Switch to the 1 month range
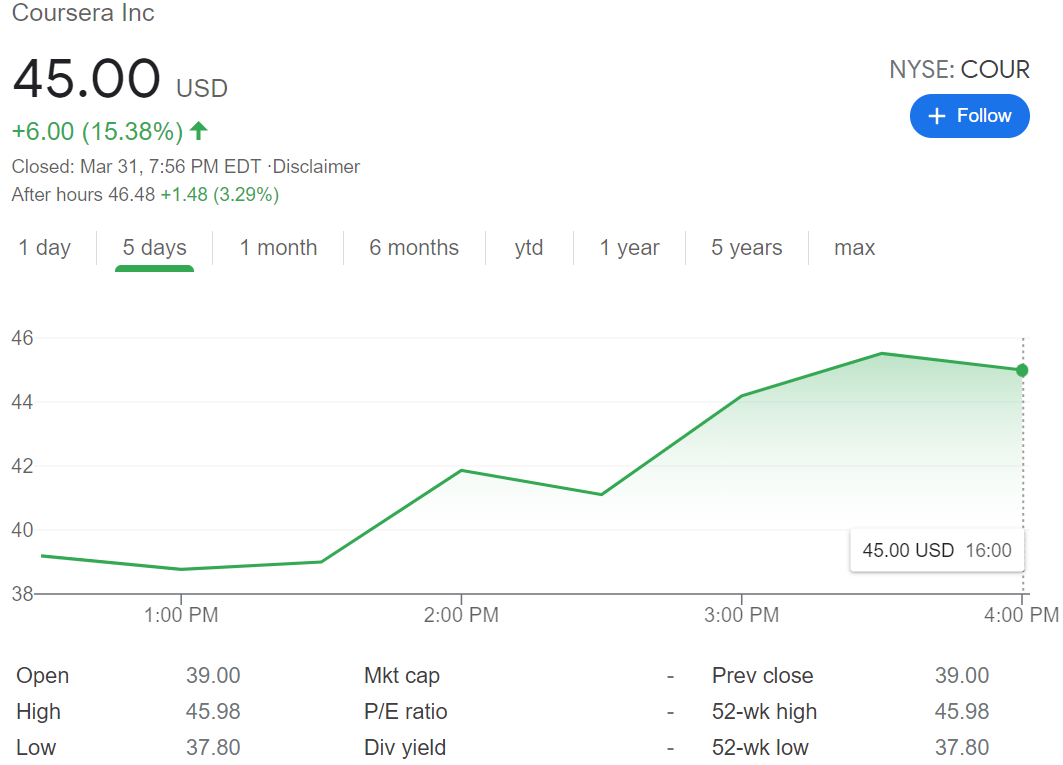Image resolution: width=1063 pixels, height=765 pixels. point(279,248)
